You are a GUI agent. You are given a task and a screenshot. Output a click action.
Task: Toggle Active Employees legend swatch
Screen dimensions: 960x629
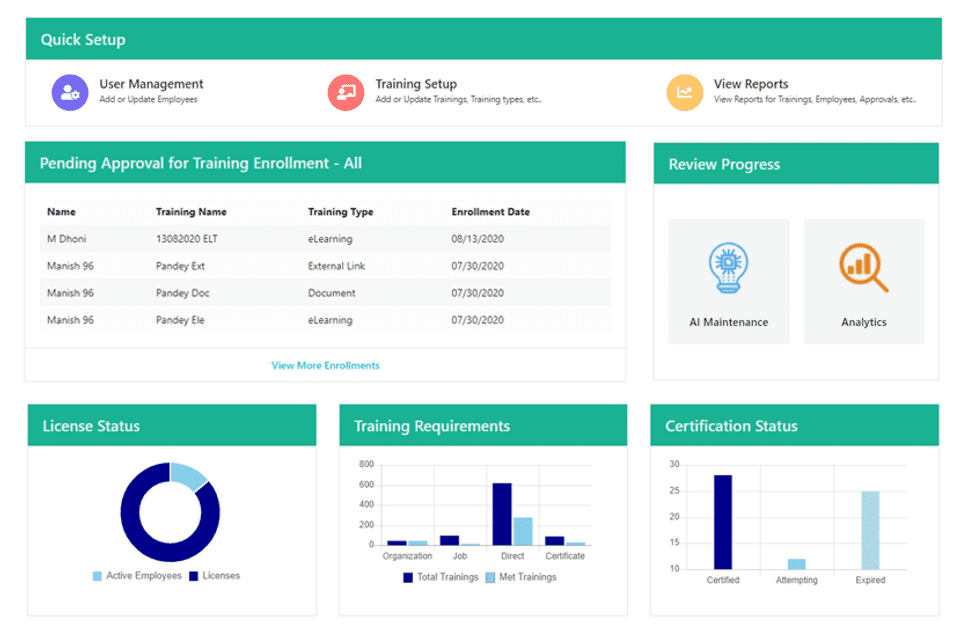pos(97,576)
